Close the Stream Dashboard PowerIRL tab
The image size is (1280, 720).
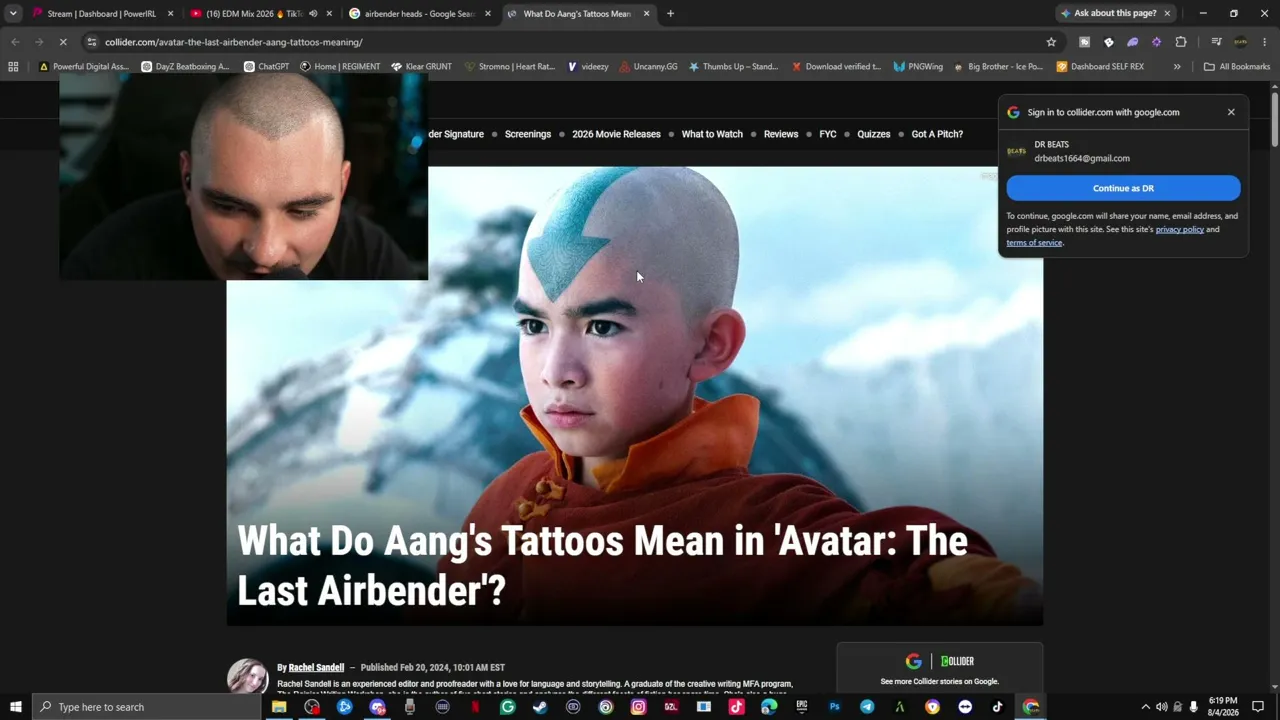pyautogui.click(x=170, y=14)
